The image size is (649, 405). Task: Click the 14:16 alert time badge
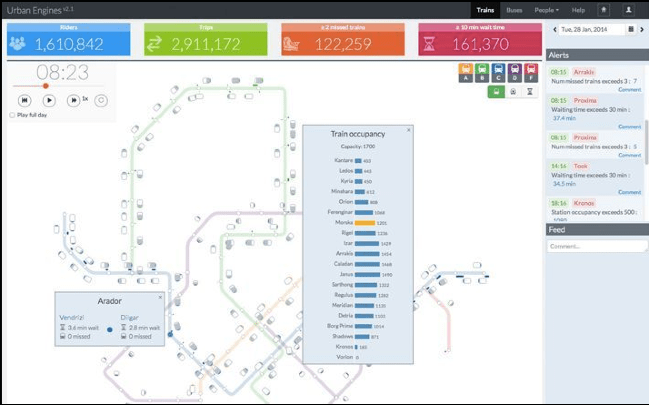(559, 166)
